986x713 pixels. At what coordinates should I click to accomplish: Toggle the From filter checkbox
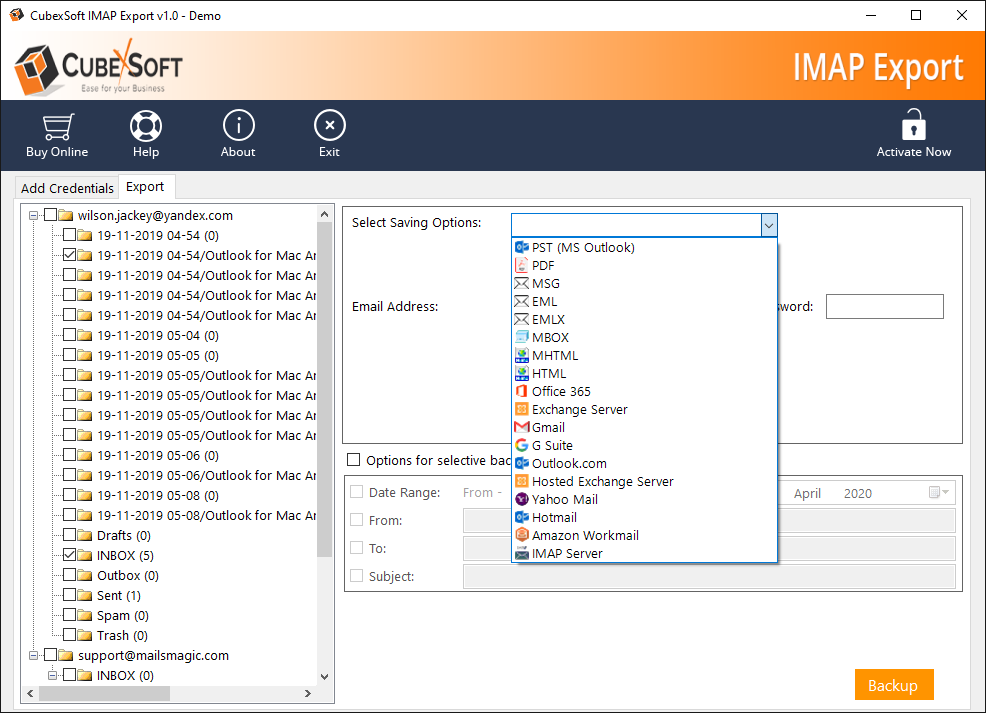tap(357, 520)
